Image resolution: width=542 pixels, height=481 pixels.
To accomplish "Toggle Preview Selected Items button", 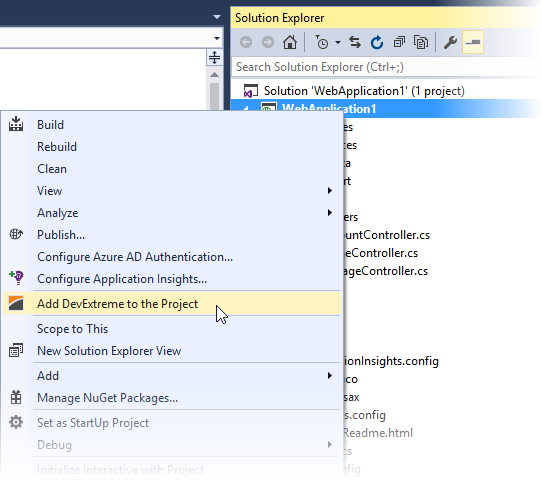I will (473, 42).
